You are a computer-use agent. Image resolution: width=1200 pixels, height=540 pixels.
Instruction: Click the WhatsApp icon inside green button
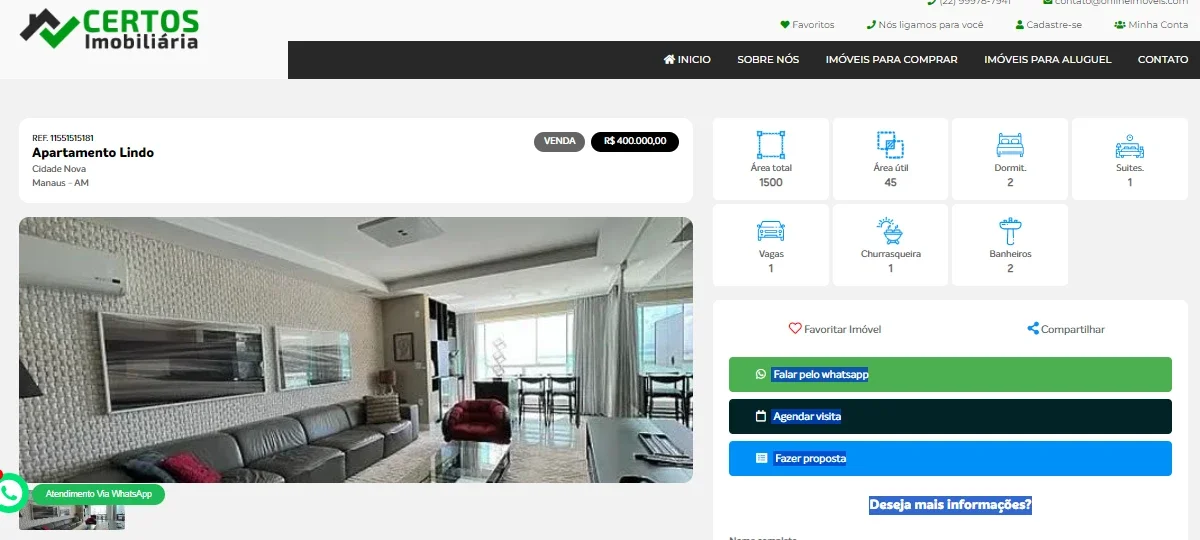click(x=761, y=374)
